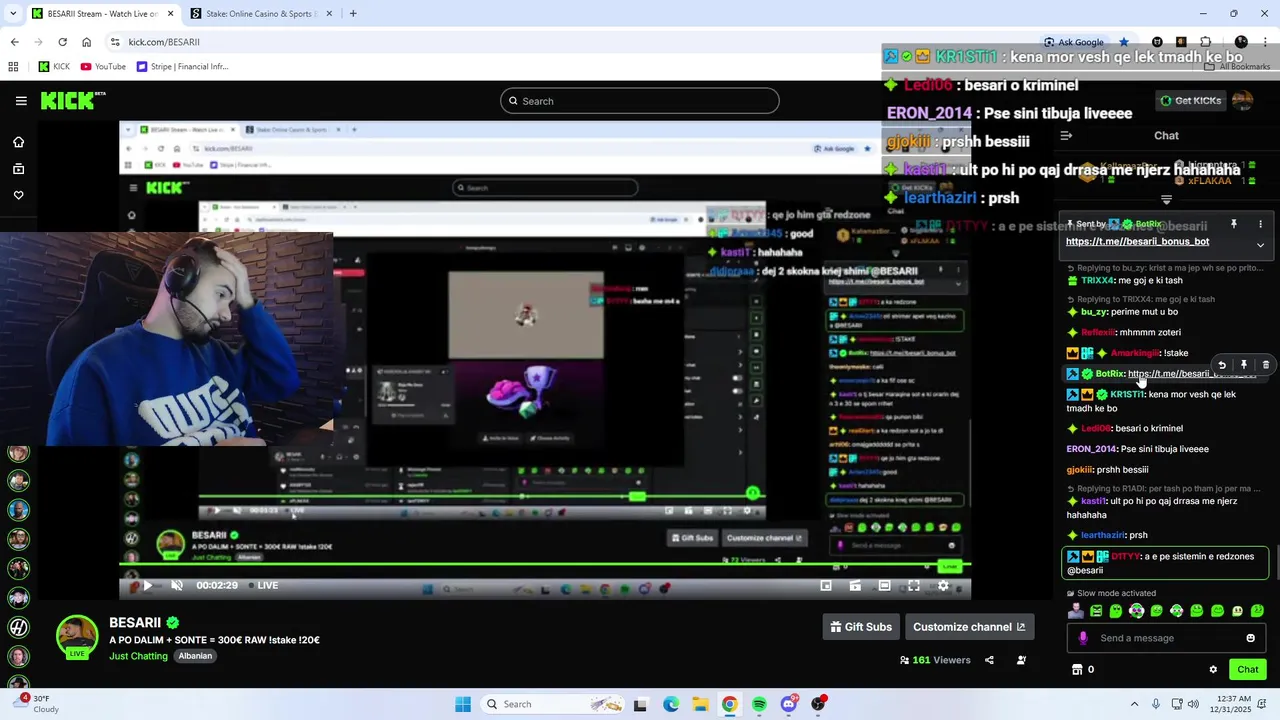This screenshot has width=1280, height=720.
Task: Click username ERON_2014 in chat
Action: pyautogui.click(x=1091, y=449)
